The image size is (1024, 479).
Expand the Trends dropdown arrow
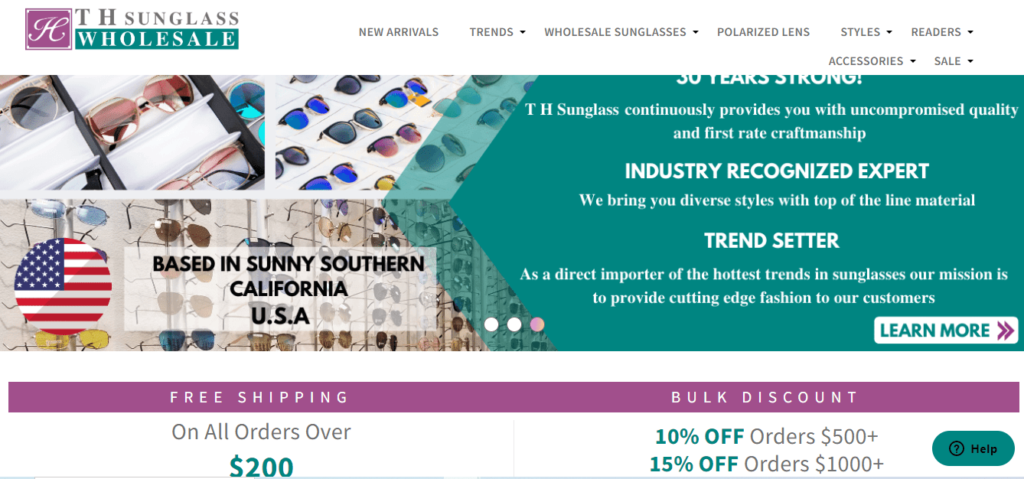click(x=522, y=32)
